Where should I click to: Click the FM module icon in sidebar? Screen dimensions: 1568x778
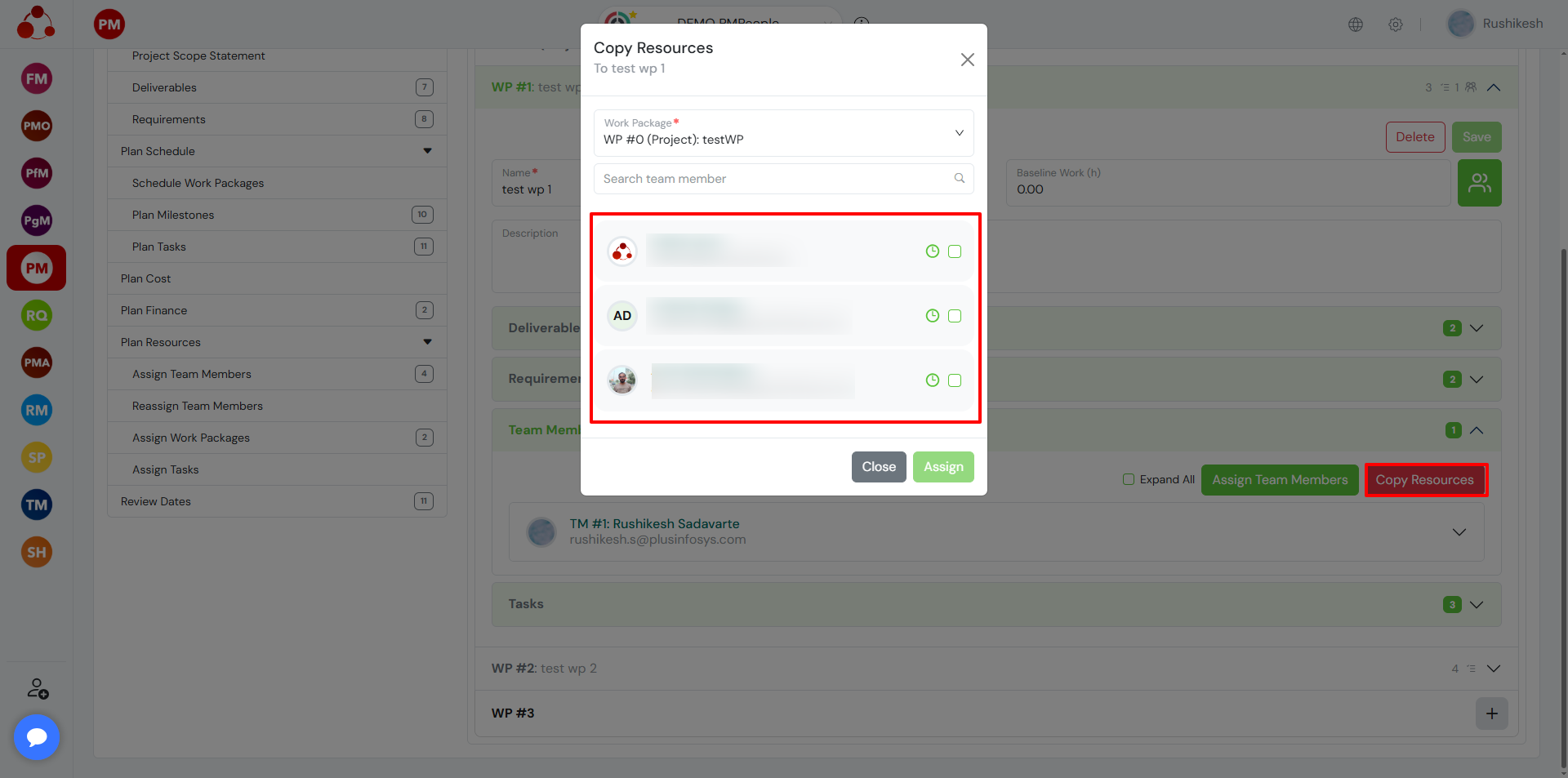click(37, 79)
